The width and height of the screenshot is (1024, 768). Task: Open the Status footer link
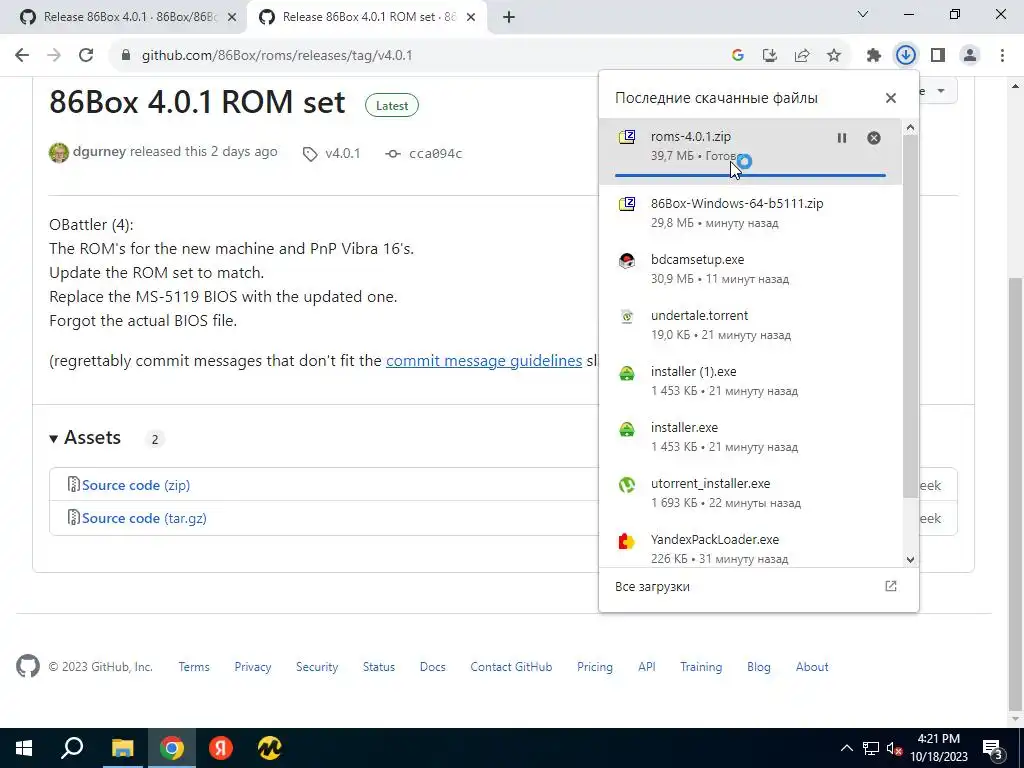[379, 667]
